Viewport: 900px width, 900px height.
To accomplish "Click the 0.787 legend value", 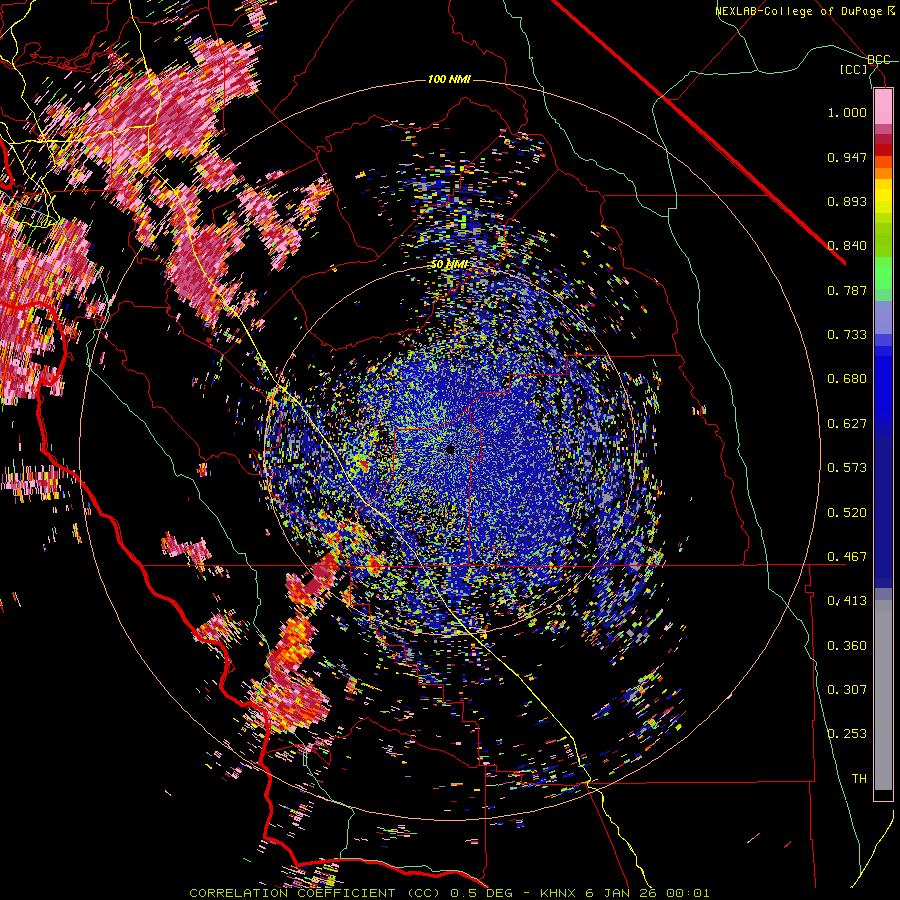I will pos(847,290).
